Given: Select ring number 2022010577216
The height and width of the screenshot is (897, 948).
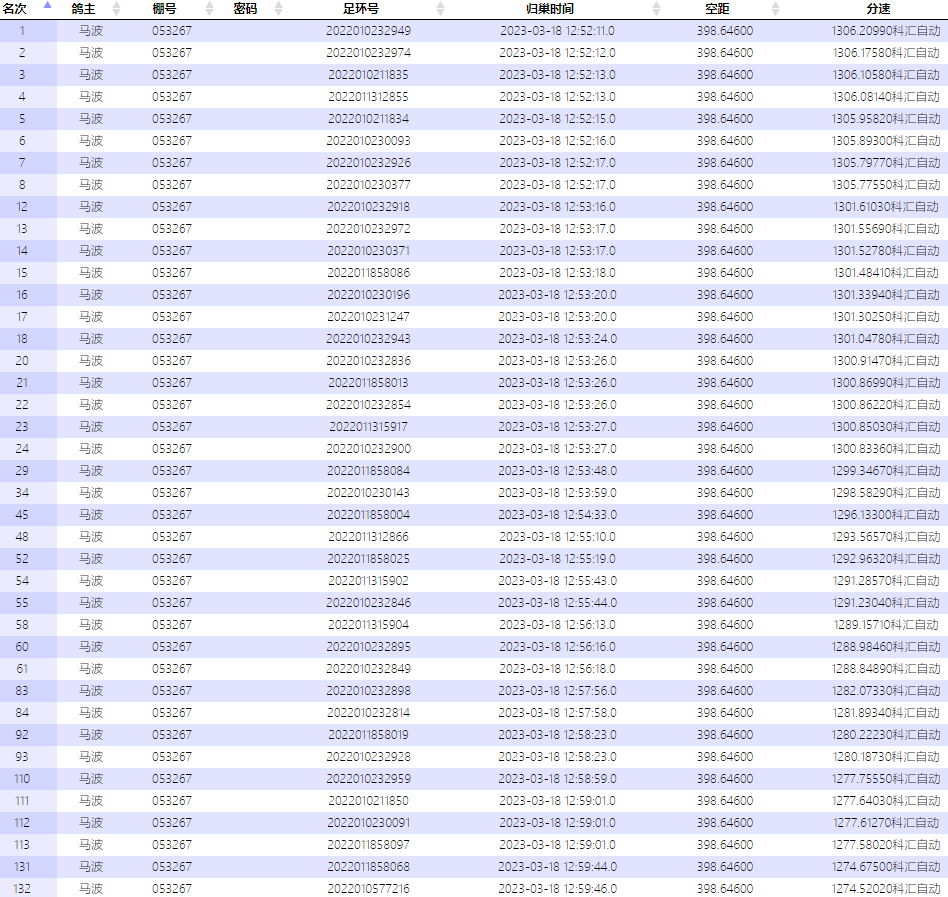Looking at the screenshot, I should coord(368,889).
